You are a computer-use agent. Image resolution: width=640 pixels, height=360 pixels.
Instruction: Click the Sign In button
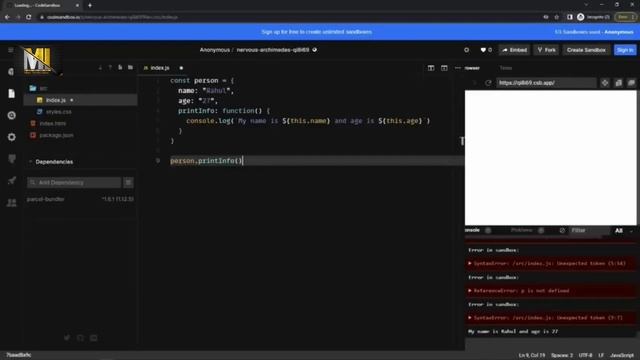pos(625,50)
